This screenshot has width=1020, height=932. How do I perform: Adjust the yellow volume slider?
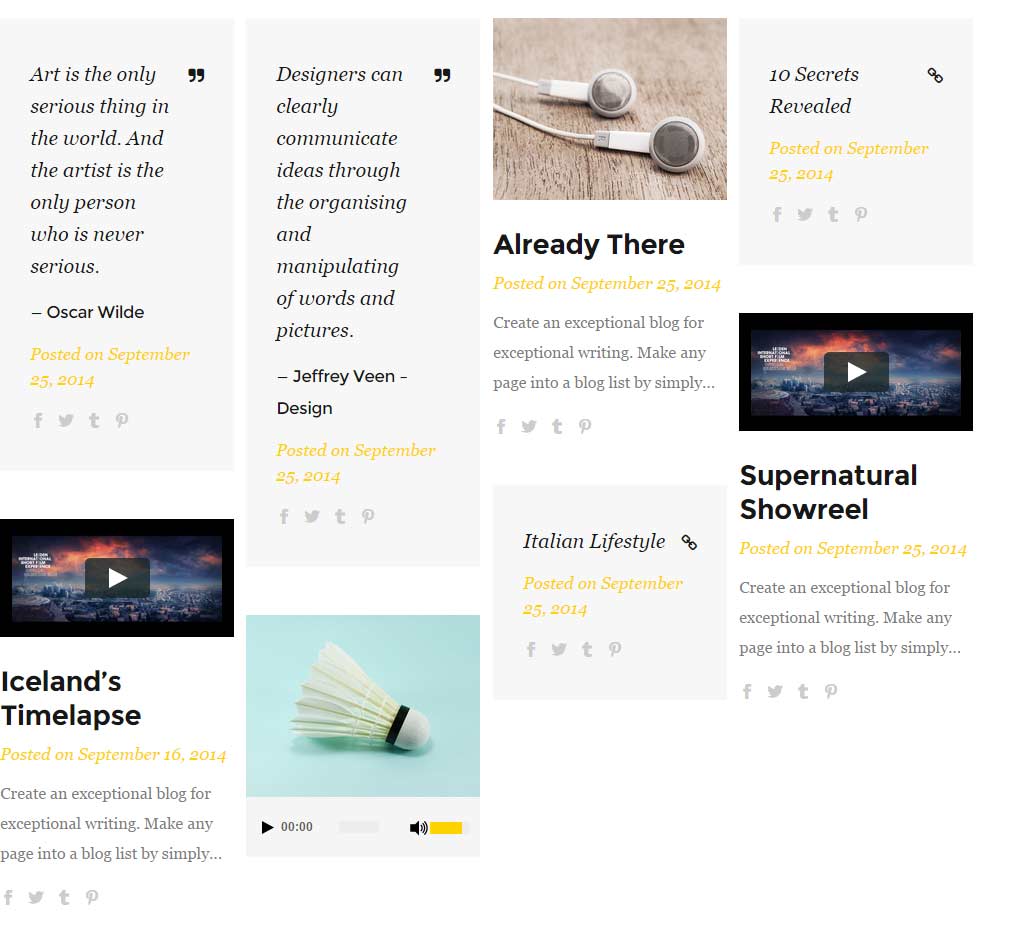pos(447,827)
